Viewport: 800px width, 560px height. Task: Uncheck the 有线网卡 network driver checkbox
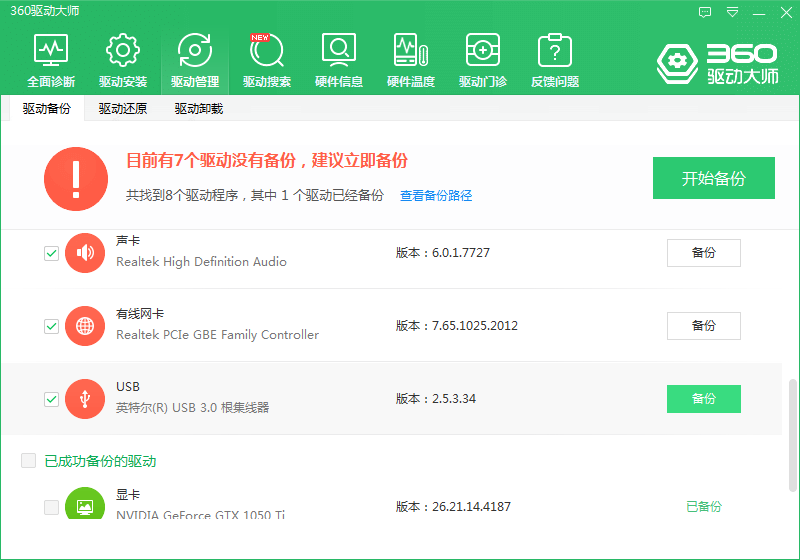(x=51, y=326)
